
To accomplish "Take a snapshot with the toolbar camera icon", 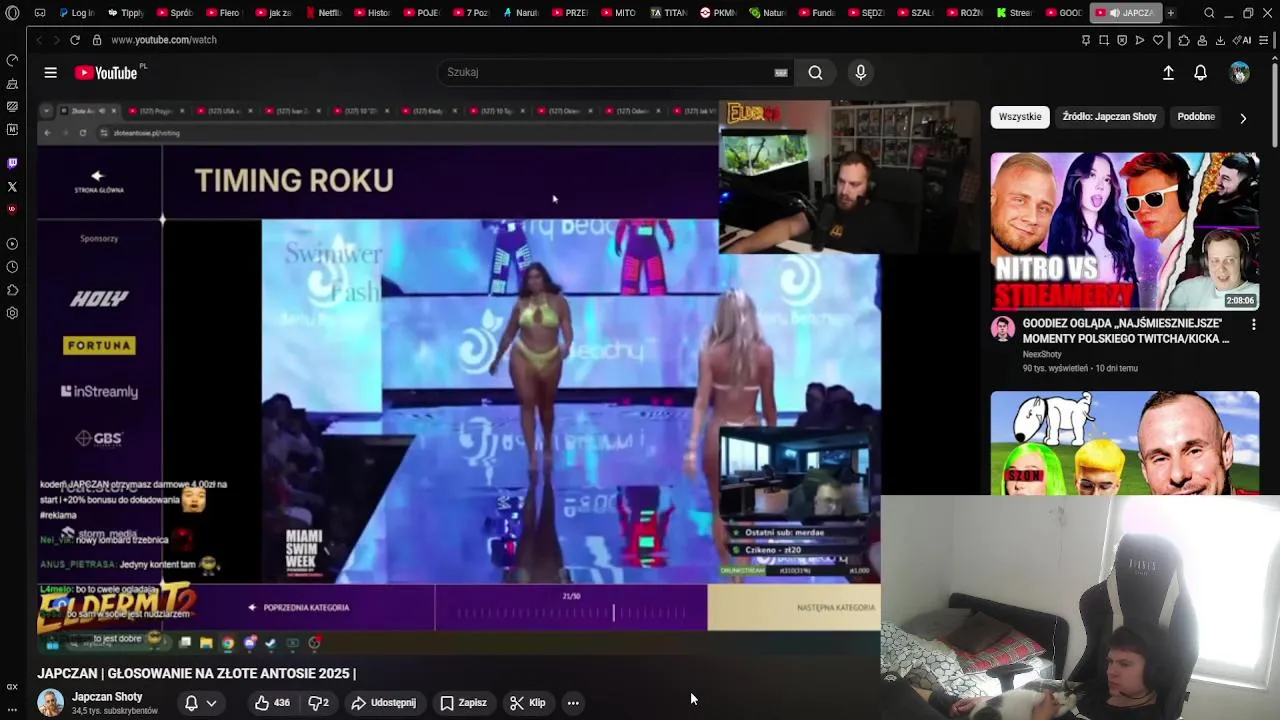I will coord(1104,40).
